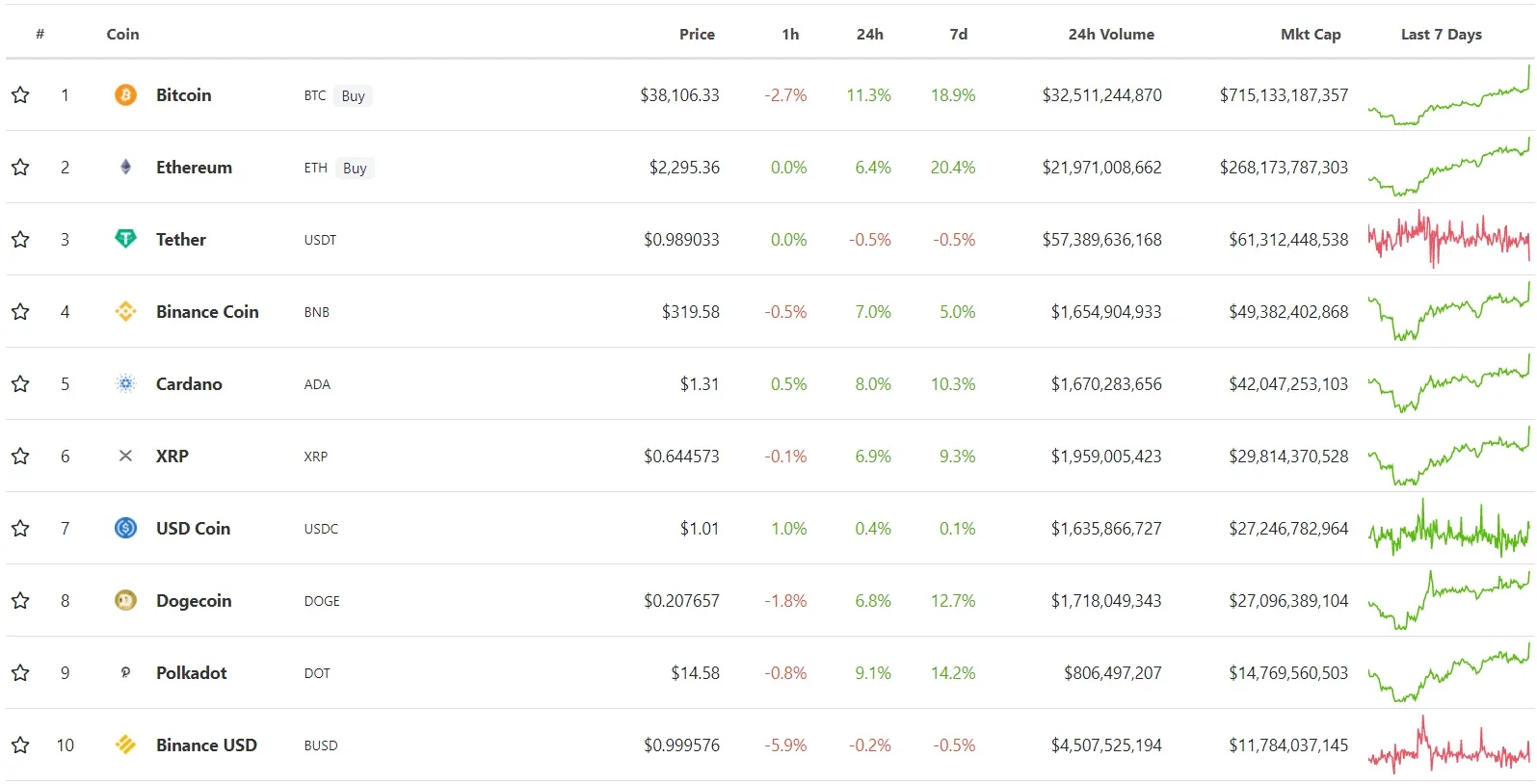The width and height of the screenshot is (1537, 784).
Task: Sort by the 24h change header
Action: [869, 34]
